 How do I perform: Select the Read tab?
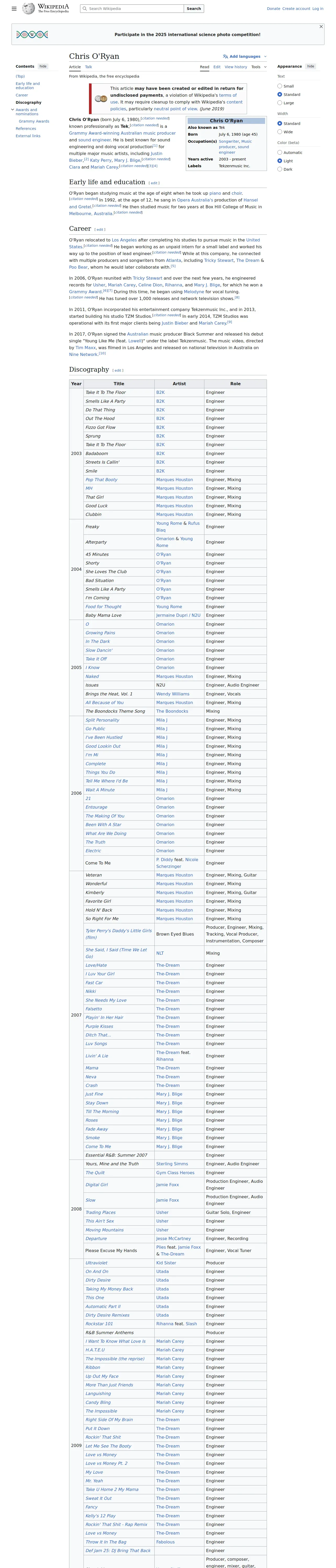pyautogui.click(x=204, y=67)
